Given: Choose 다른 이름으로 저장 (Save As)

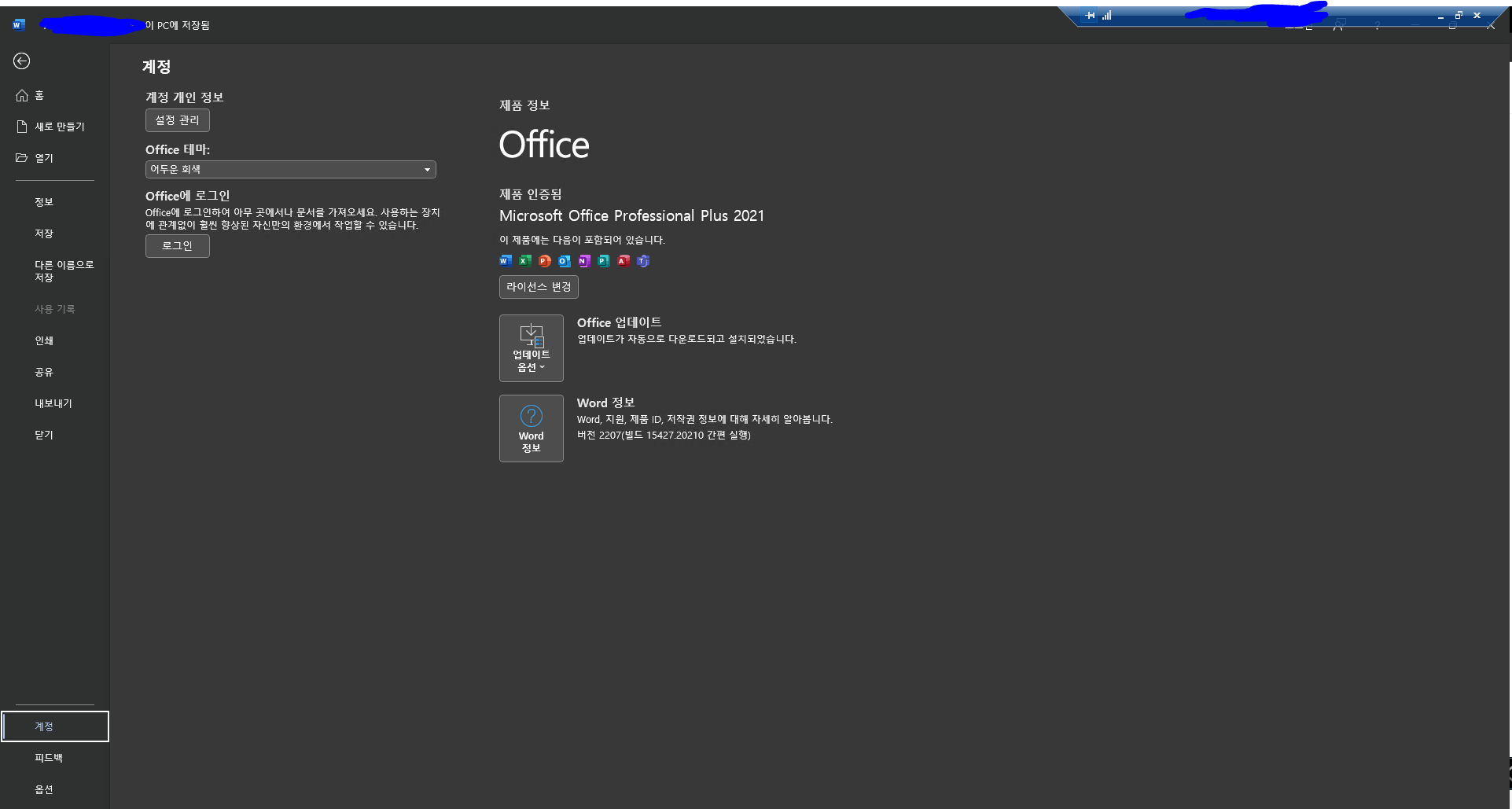Looking at the screenshot, I should coord(55,271).
